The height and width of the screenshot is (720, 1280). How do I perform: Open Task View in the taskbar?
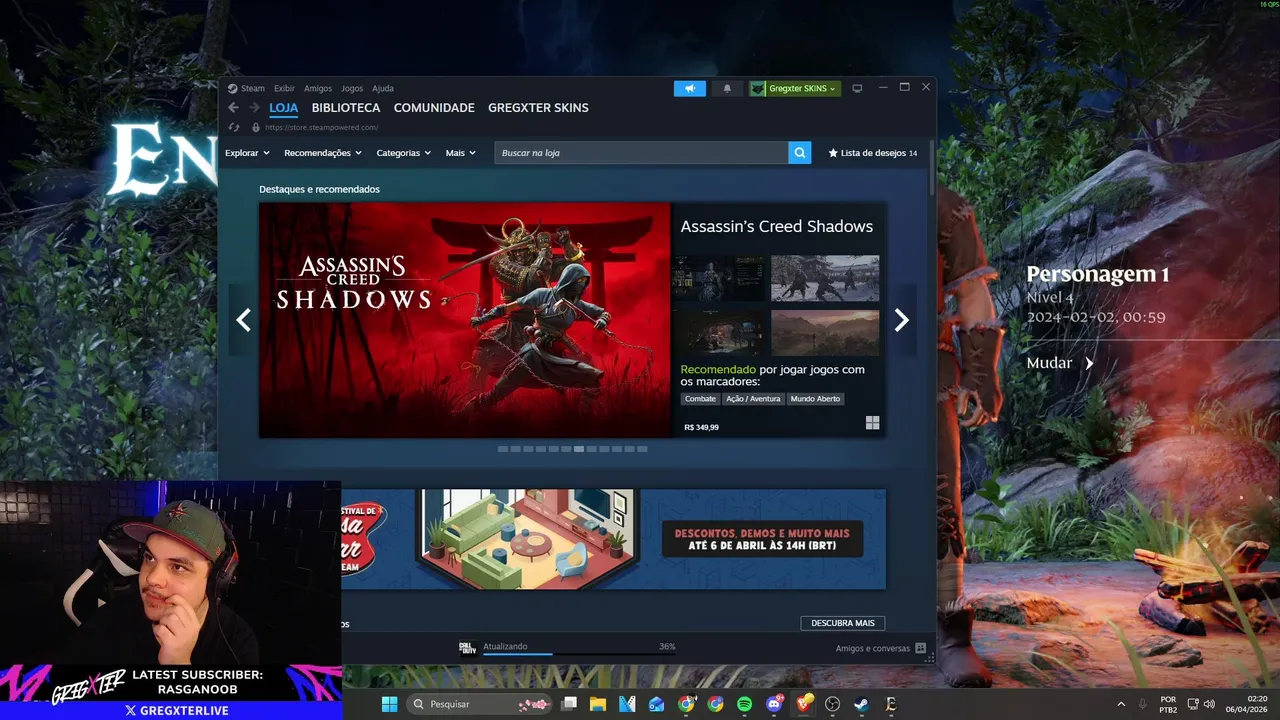pyautogui.click(x=569, y=704)
